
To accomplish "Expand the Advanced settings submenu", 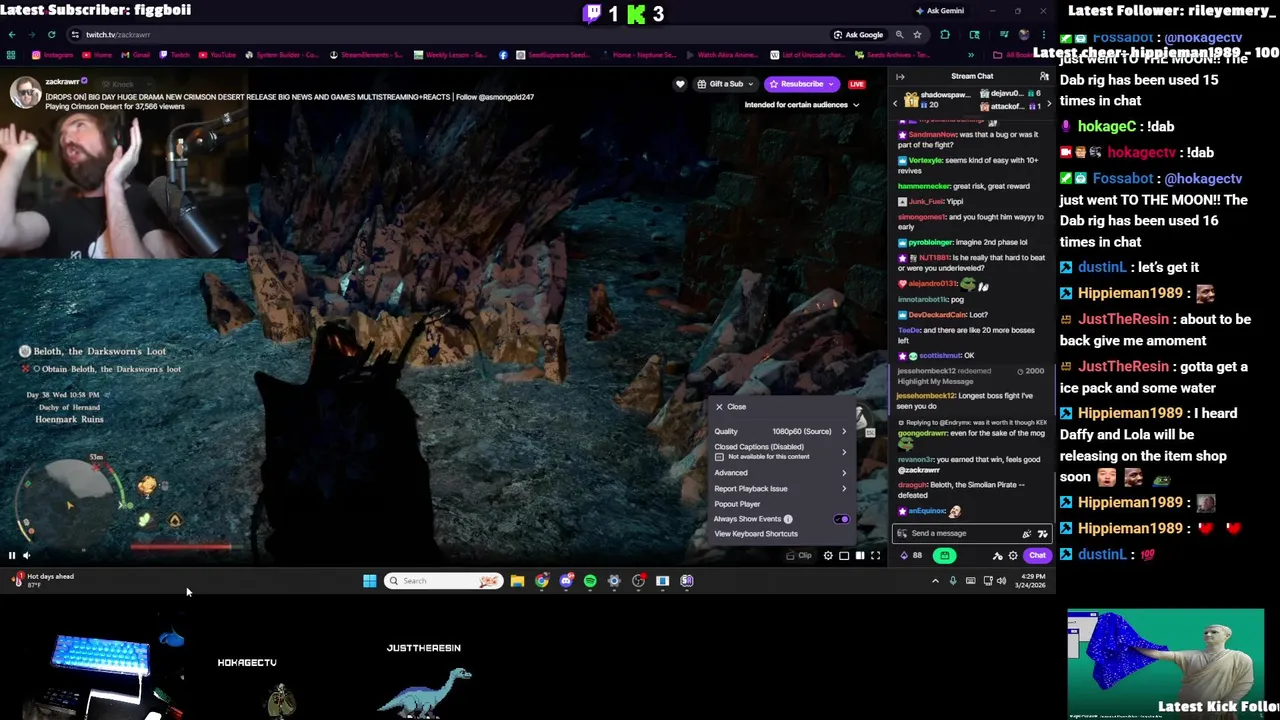I will [x=780, y=473].
